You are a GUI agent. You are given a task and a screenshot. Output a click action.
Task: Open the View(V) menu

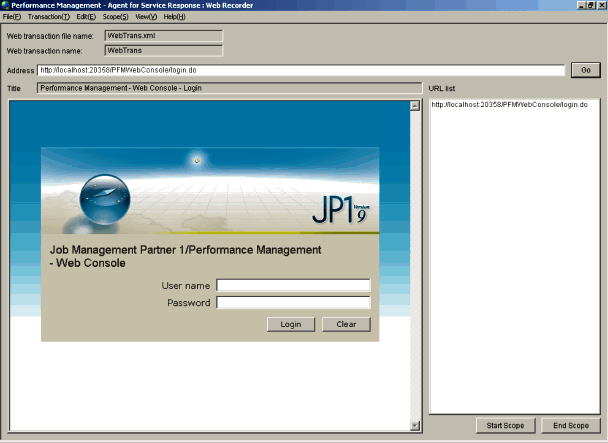click(146, 17)
